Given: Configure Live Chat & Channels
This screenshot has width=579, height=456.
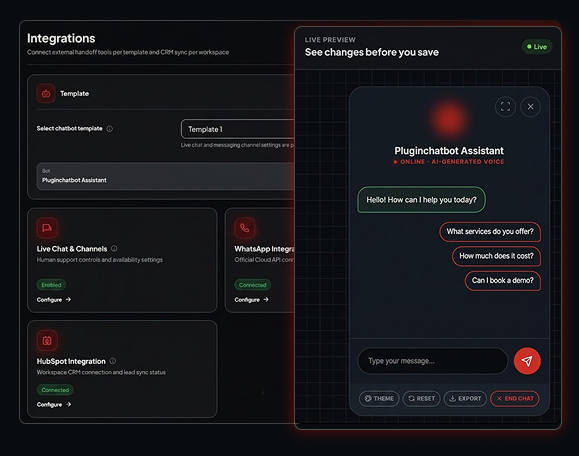Looking at the screenshot, I should [54, 300].
